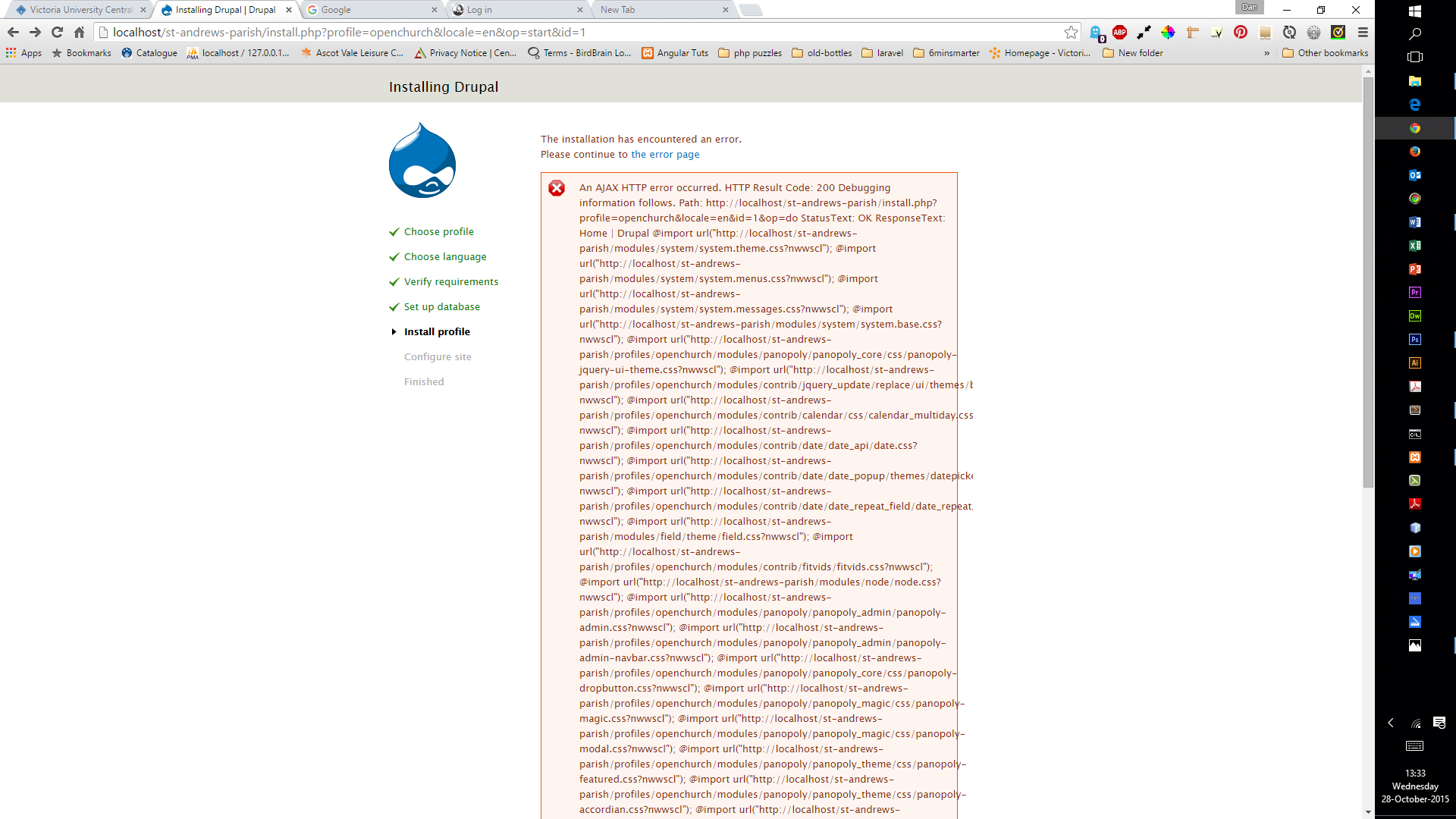The image size is (1456, 819).
Task: Open localhost / 127.0.0.1 bookmark
Action: click(x=238, y=53)
